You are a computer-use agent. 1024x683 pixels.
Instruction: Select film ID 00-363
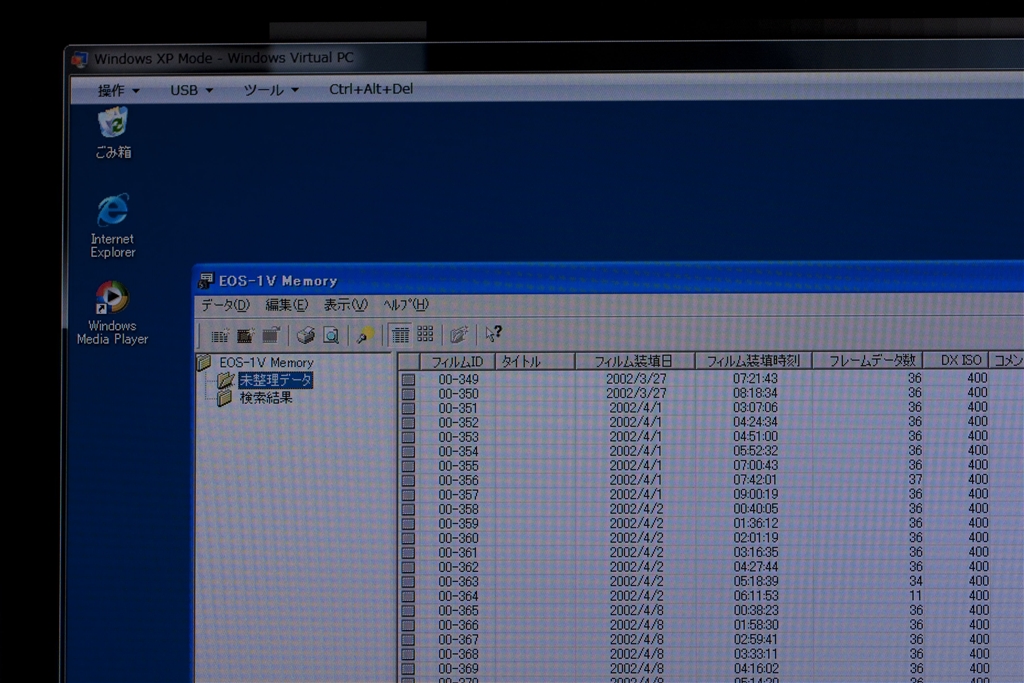[458, 582]
